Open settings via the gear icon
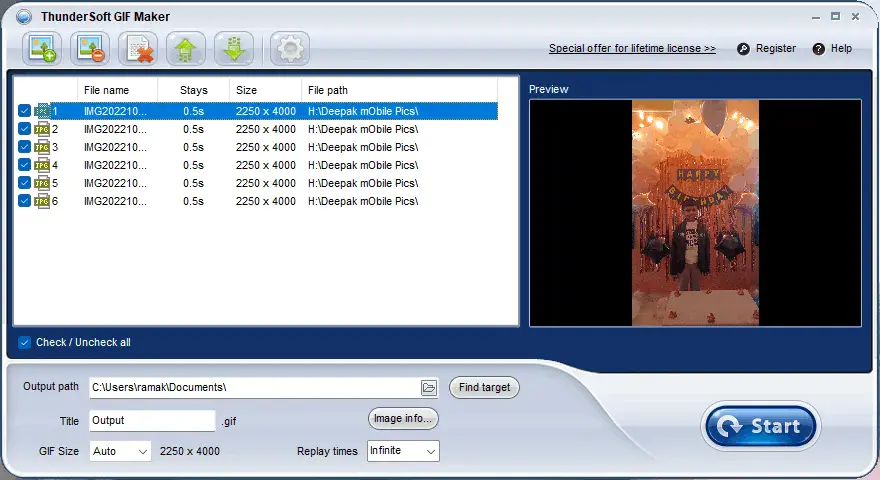This screenshot has width=880, height=480. [289, 48]
